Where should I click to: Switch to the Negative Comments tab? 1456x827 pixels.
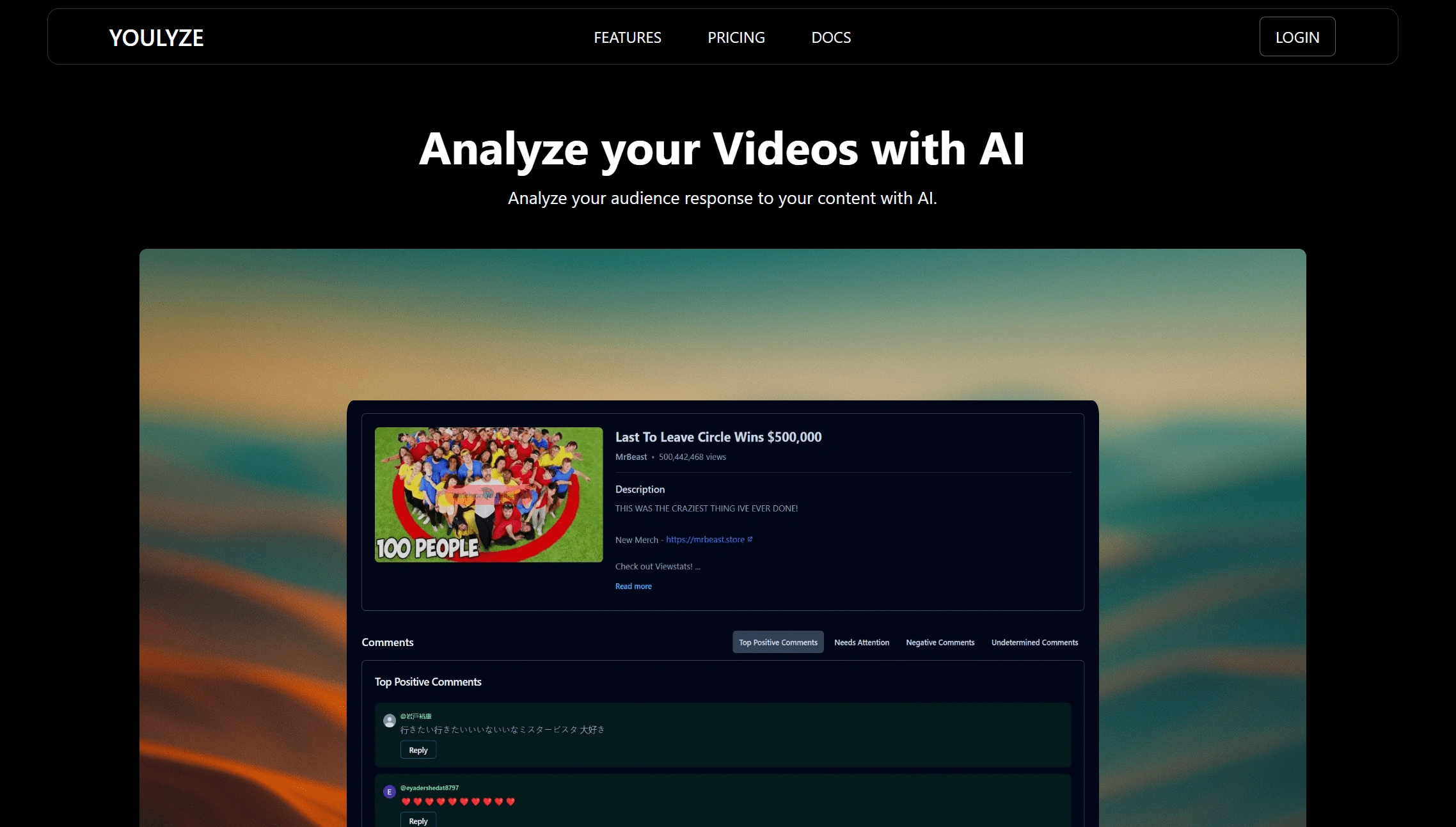click(940, 642)
